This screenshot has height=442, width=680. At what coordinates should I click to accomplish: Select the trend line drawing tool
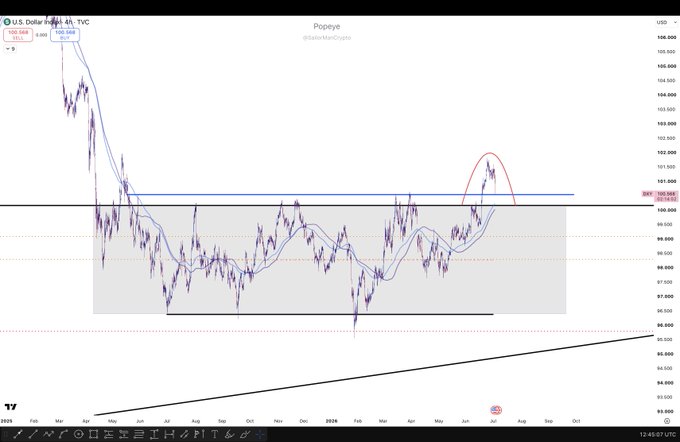pyautogui.click(x=18, y=434)
